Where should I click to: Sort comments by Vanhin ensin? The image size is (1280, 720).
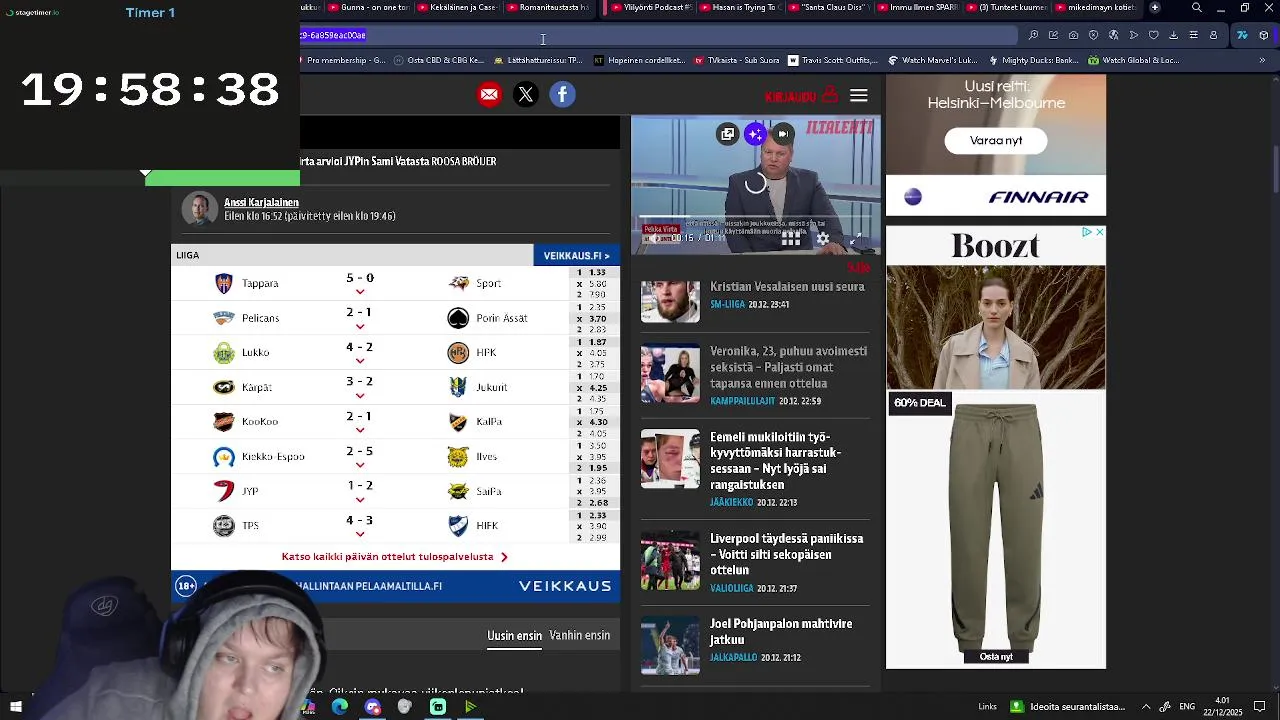pos(579,636)
